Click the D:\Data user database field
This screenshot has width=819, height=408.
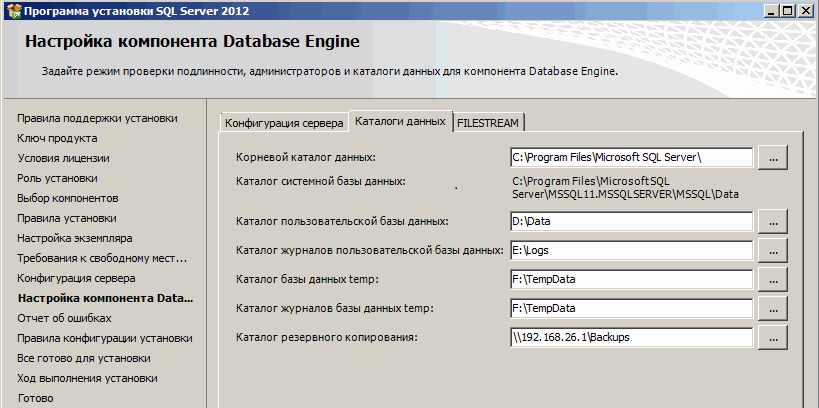[x=632, y=222]
